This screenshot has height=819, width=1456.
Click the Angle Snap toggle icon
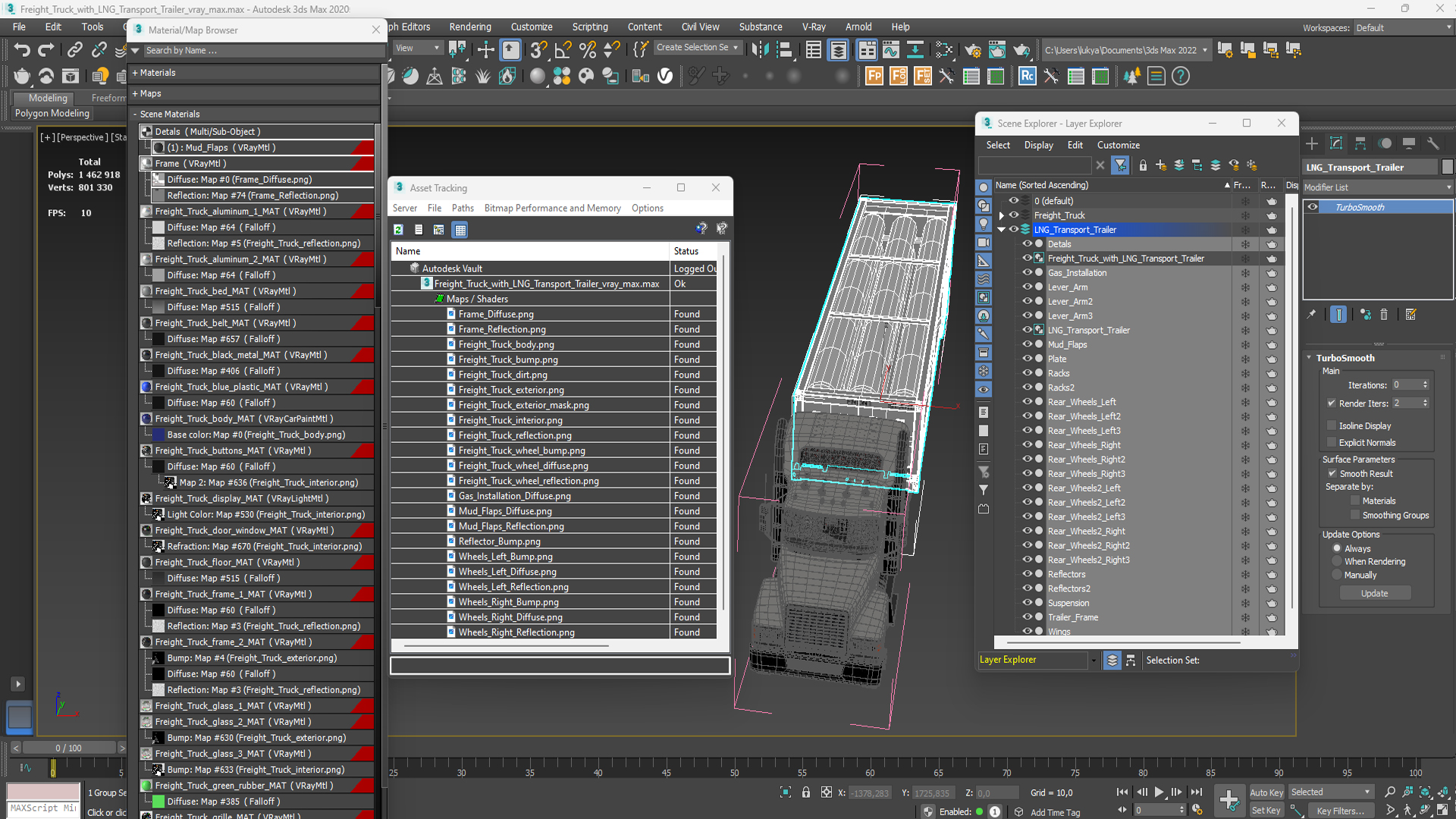click(563, 50)
